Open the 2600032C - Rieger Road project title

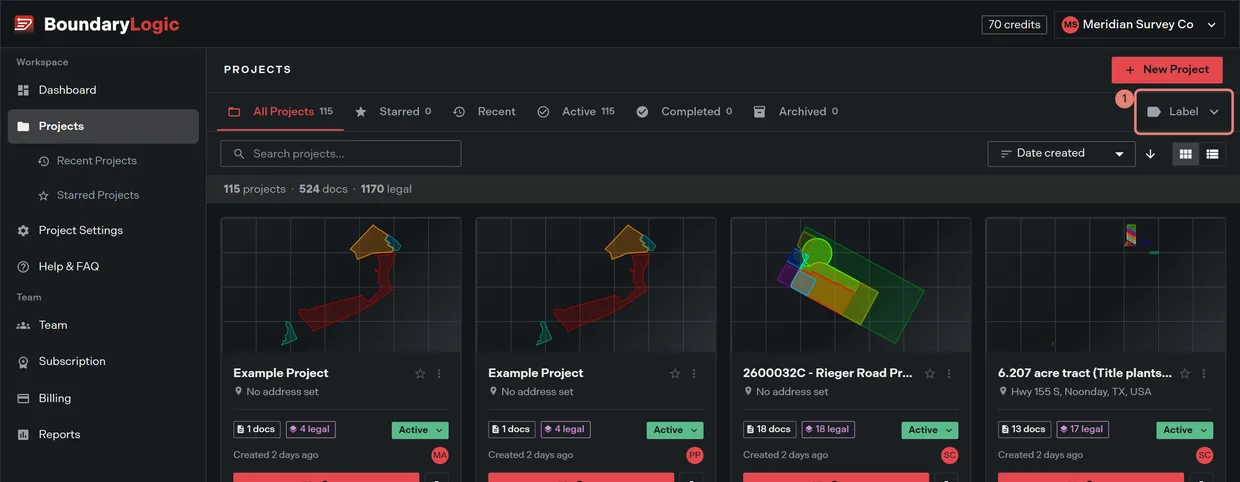point(828,373)
